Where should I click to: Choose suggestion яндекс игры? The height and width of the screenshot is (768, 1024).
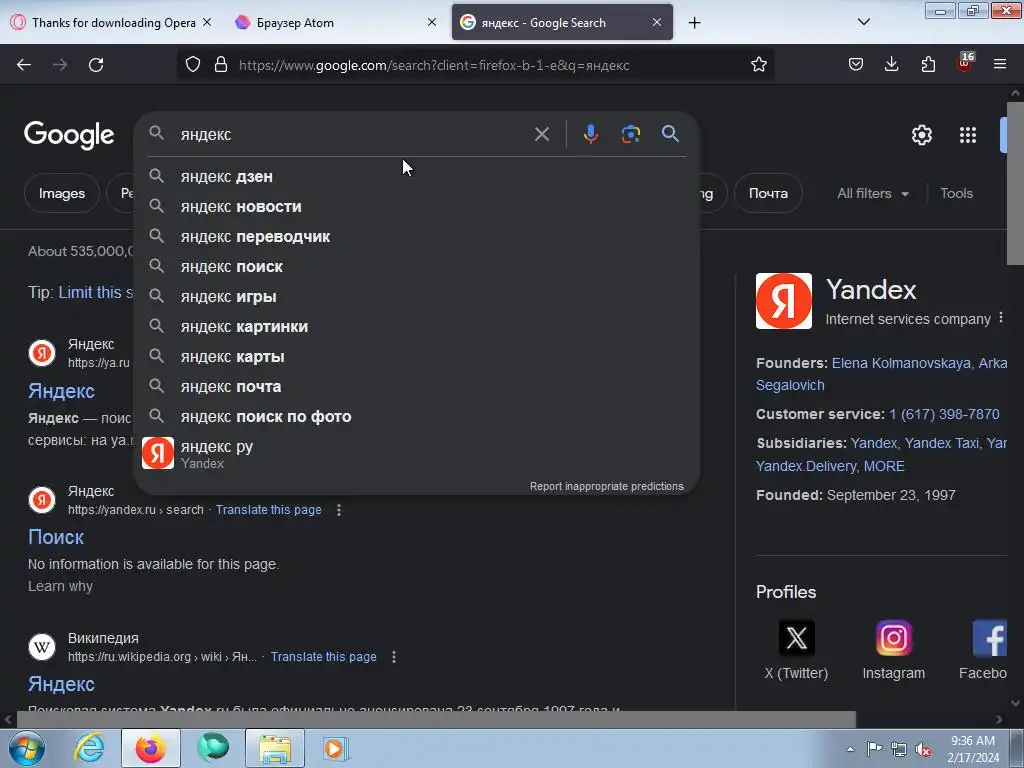(417, 296)
